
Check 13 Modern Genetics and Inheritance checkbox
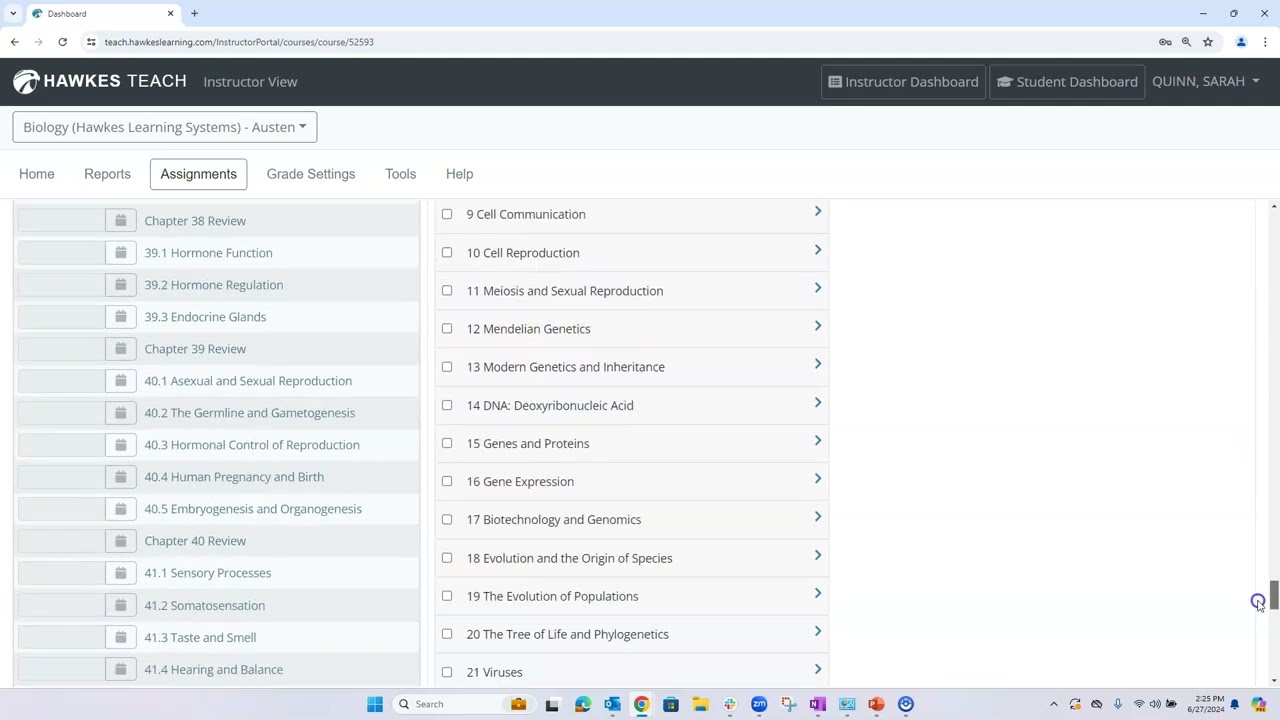[x=447, y=366]
